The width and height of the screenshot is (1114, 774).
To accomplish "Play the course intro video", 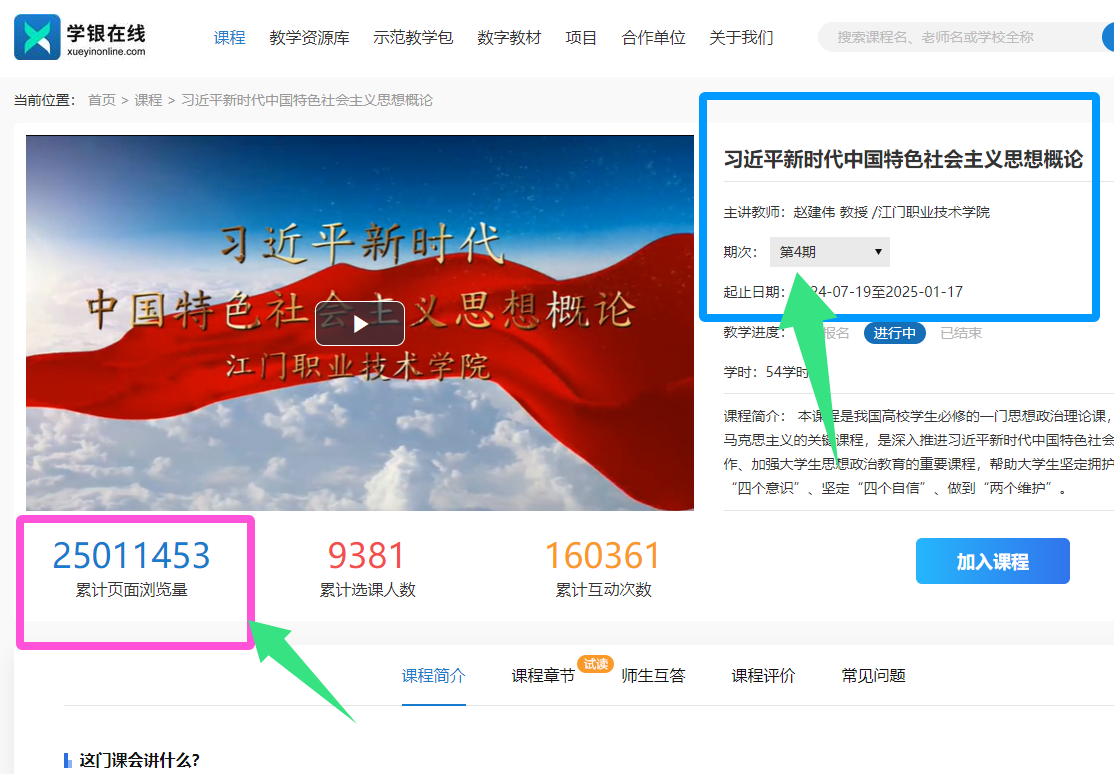I will coord(360,323).
